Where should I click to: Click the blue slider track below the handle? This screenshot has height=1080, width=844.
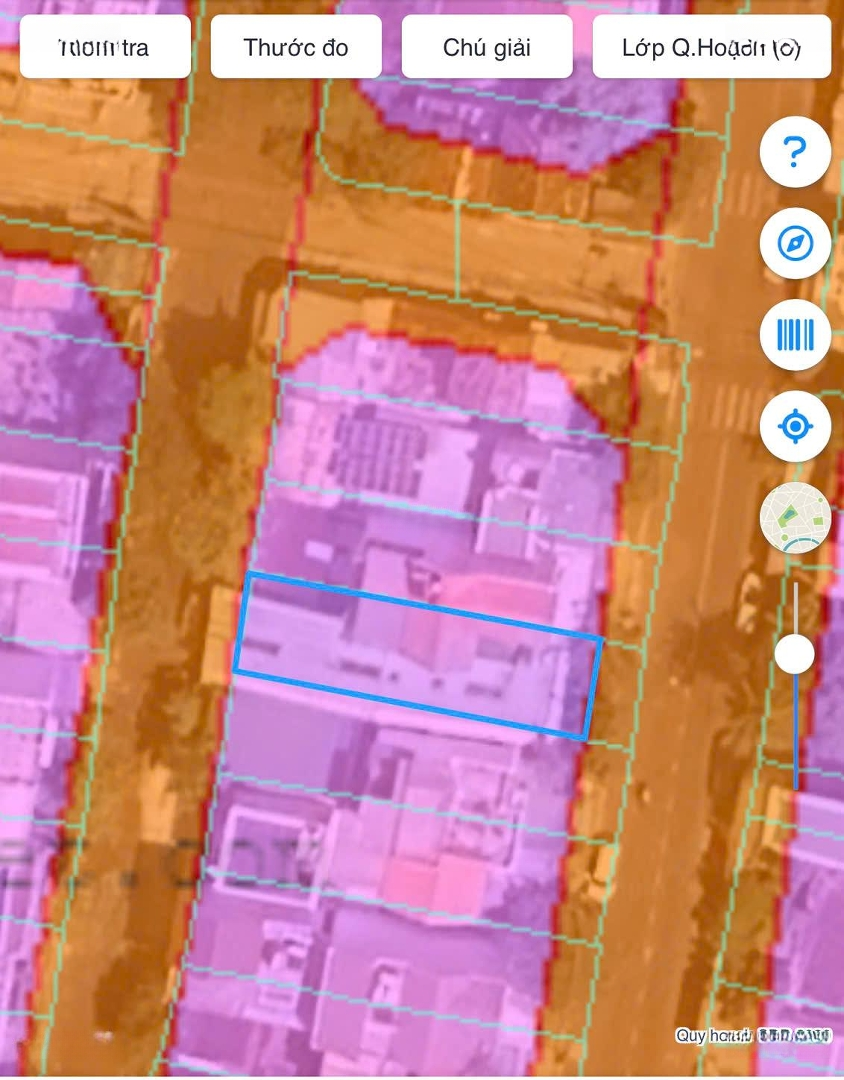(x=796, y=740)
